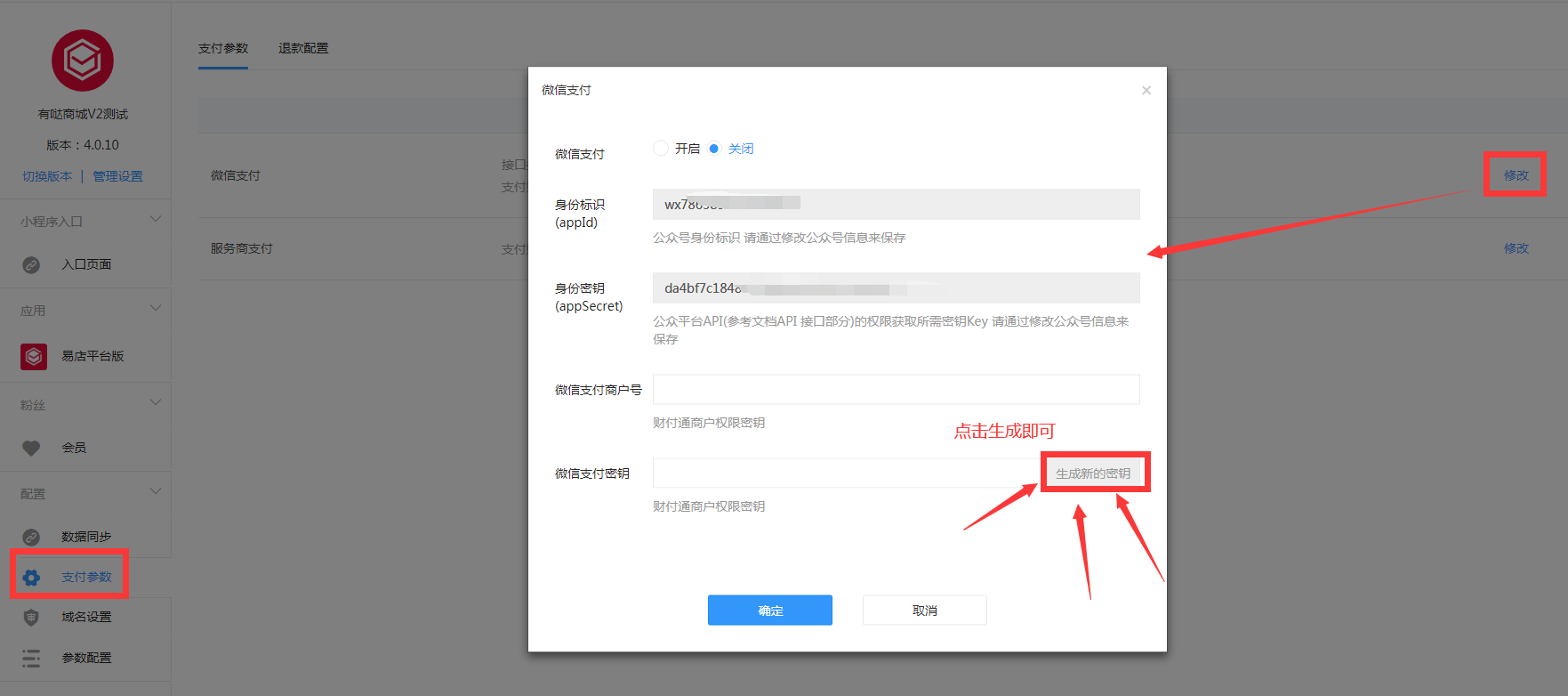Image resolution: width=1568 pixels, height=696 pixels.
Task: Click the 有哒商城V2测试 shop name
Action: pos(83,114)
